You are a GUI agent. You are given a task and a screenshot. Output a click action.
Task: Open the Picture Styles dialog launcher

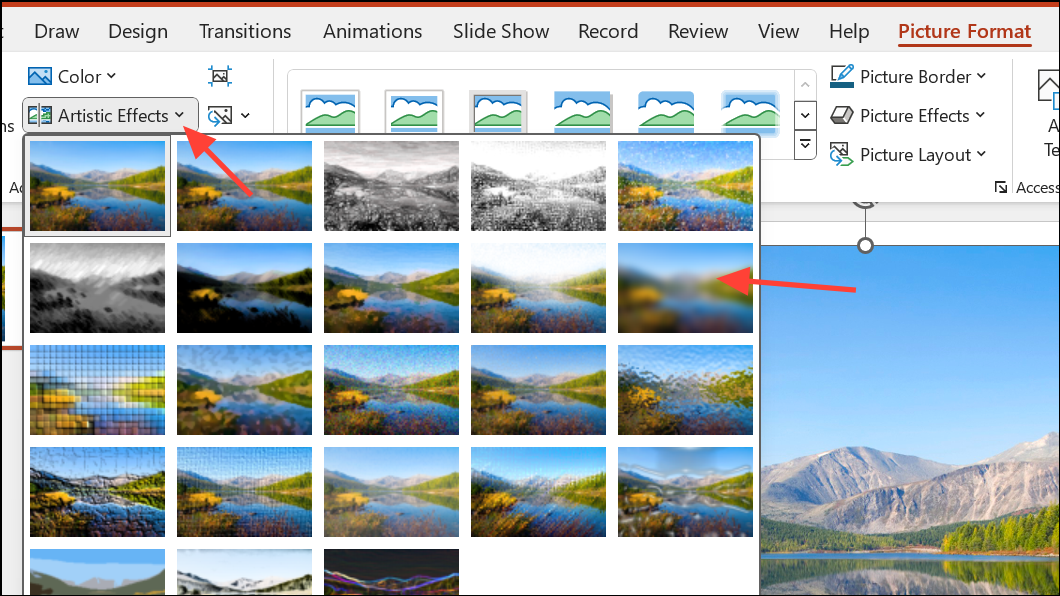[1001, 187]
